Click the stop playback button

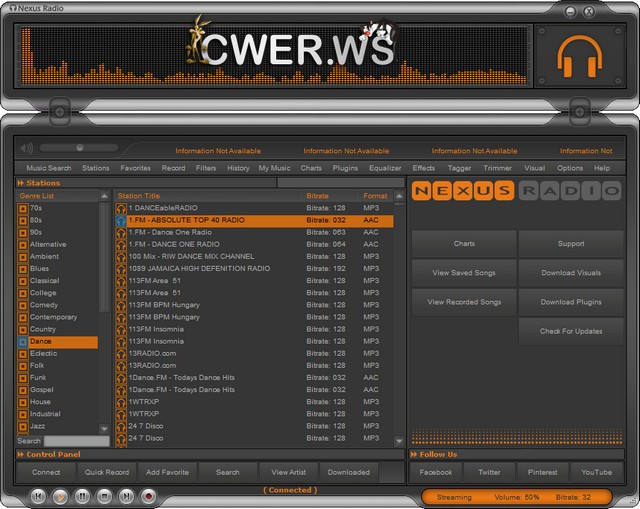104,495
